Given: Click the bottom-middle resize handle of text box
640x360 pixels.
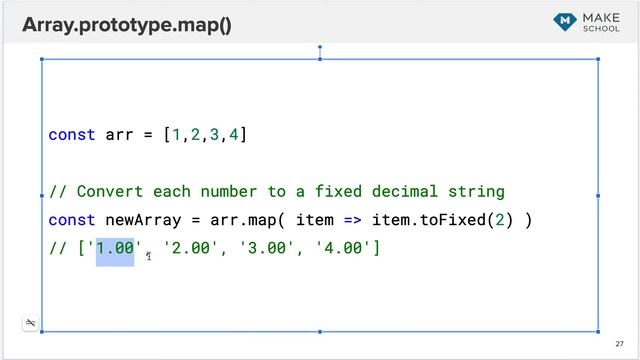Looking at the screenshot, I should pyautogui.click(x=320, y=332).
